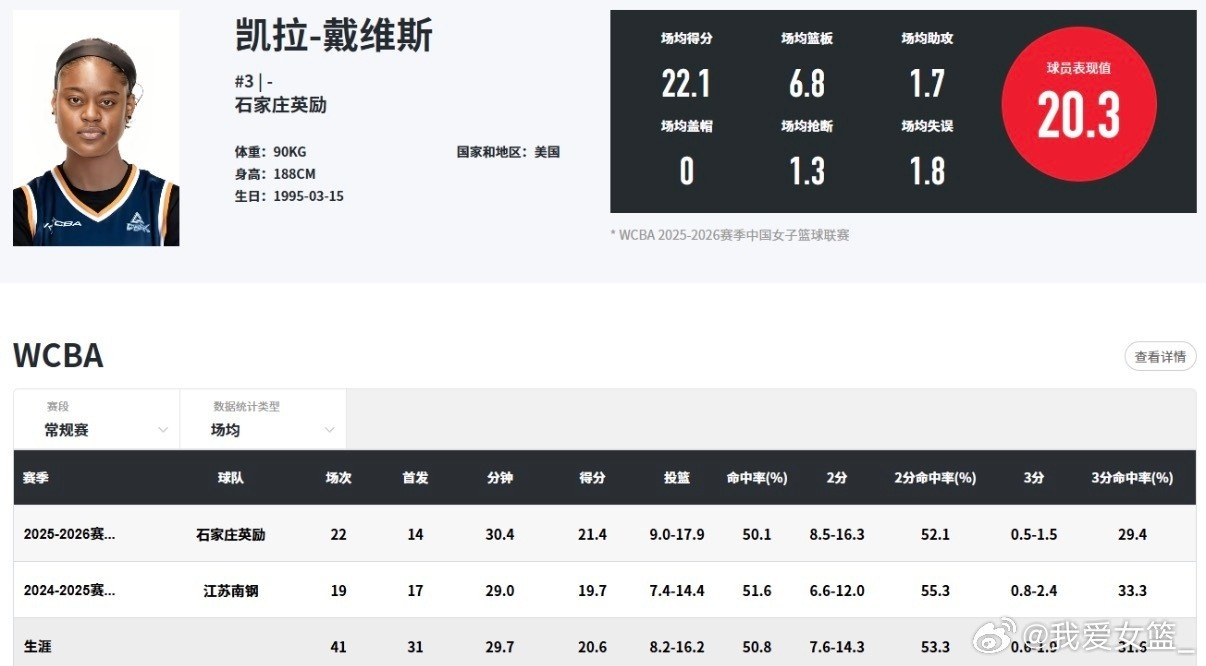Click the 查看详情 button

[x=1160, y=357]
